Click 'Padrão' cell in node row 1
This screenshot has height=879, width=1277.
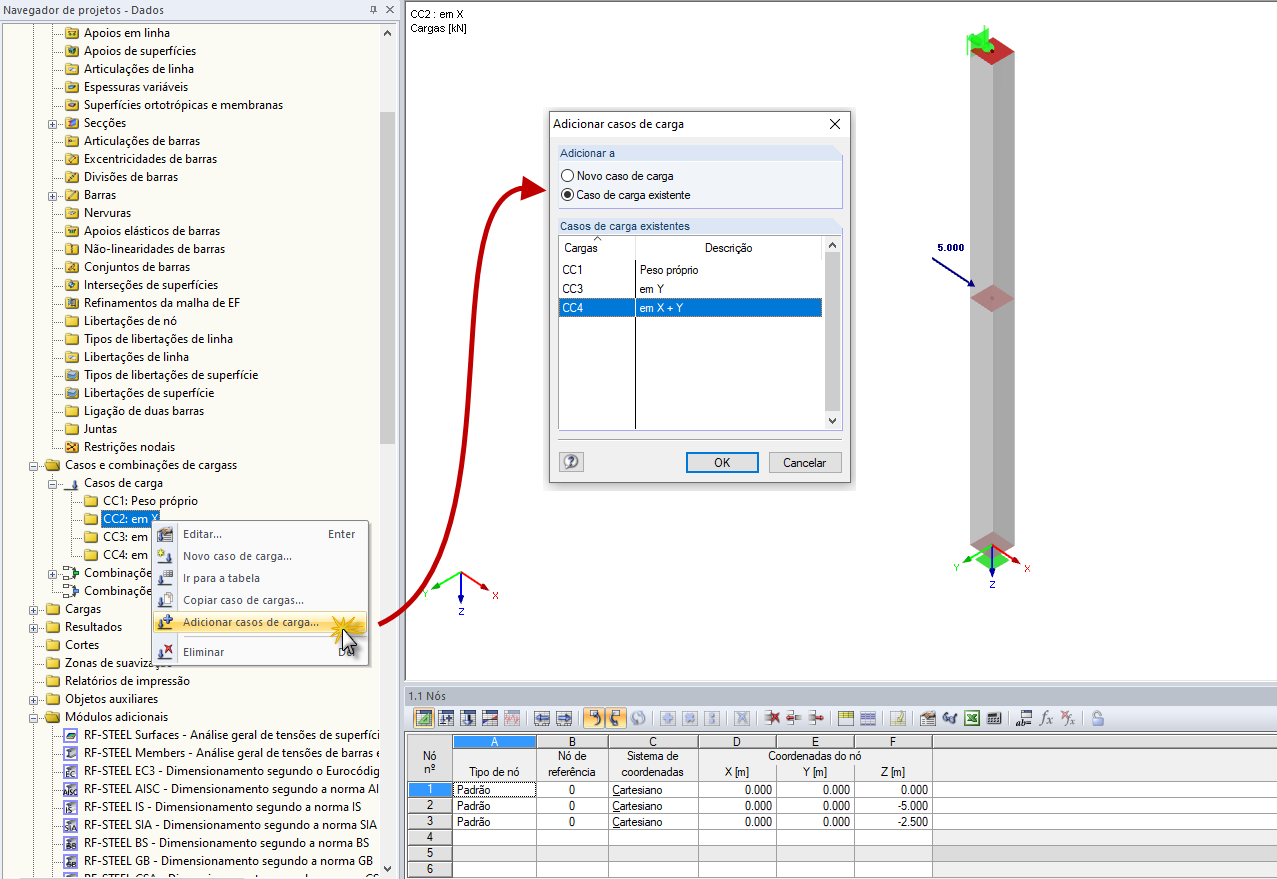tap(494, 790)
